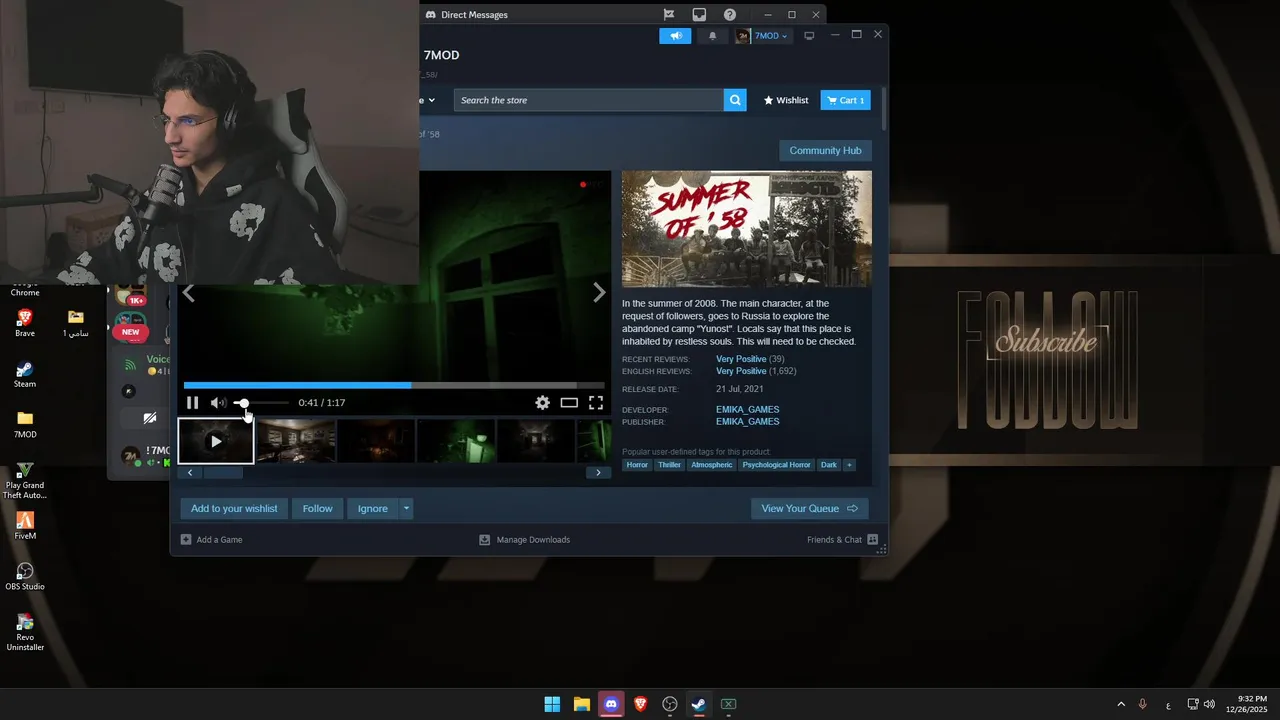The height and width of the screenshot is (720, 1280).
Task: Select the Horror tag
Action: pos(637,465)
